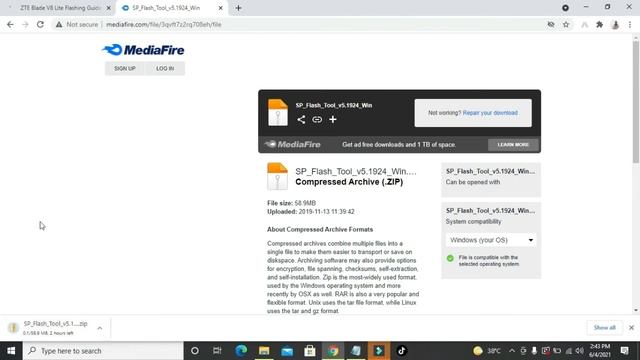Close the SP_Flash_Tool tab
Screen dimensions: 640x360
coord(220,8)
